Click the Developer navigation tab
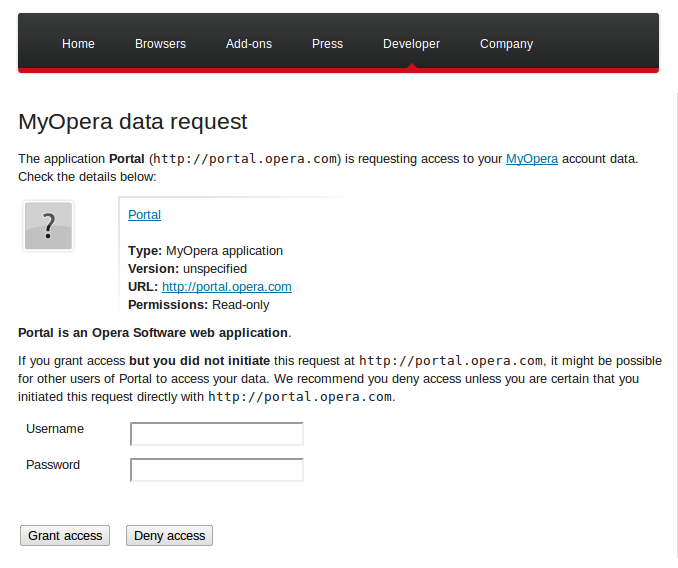The width and height of the screenshot is (678, 568). (x=411, y=44)
